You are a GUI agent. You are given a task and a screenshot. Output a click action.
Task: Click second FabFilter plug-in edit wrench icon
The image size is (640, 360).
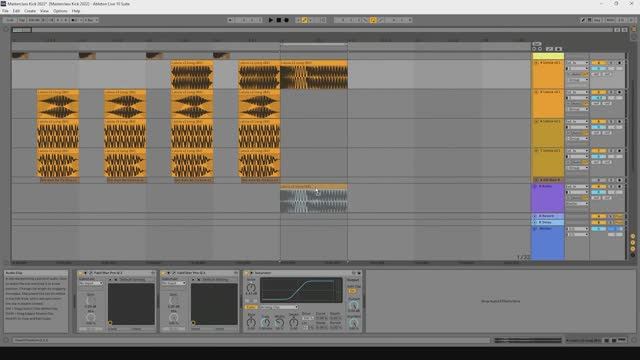[174, 273]
